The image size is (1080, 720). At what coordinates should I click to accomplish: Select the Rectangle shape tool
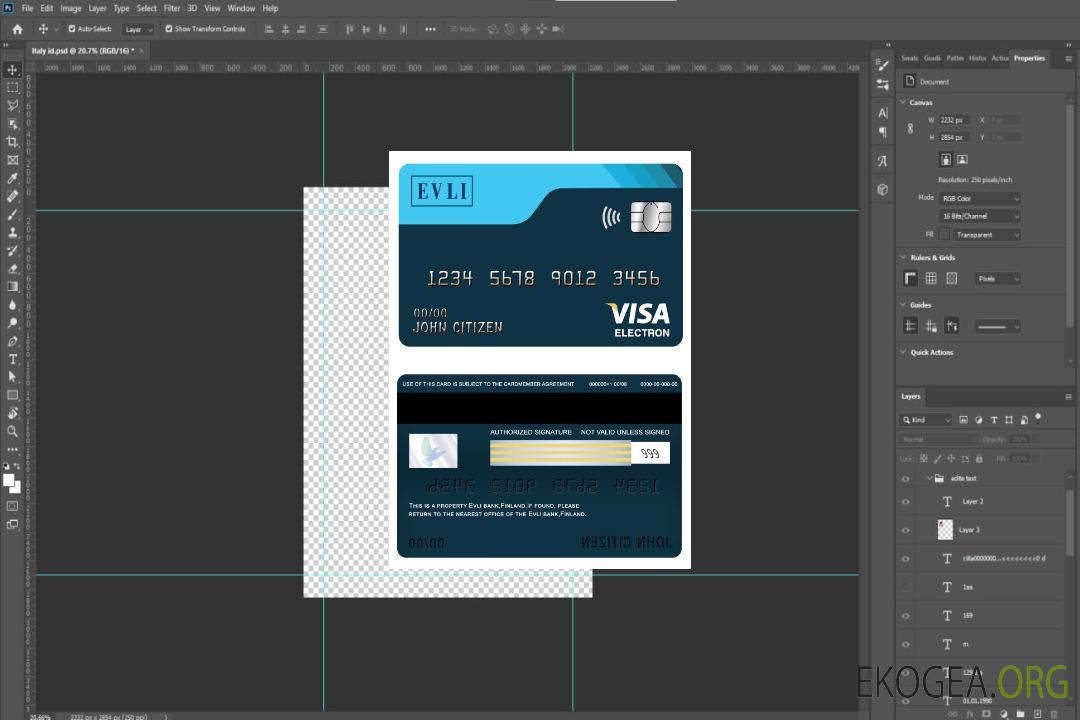point(12,395)
